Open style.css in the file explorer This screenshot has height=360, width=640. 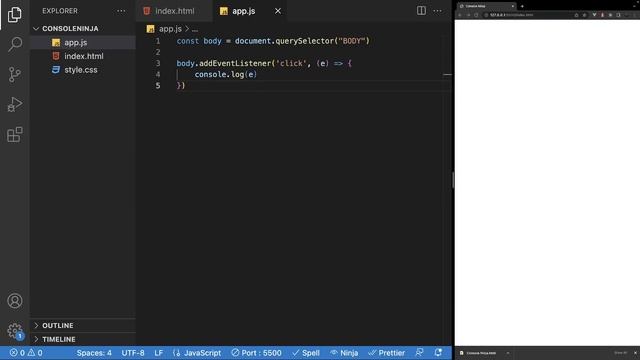pos(83,70)
